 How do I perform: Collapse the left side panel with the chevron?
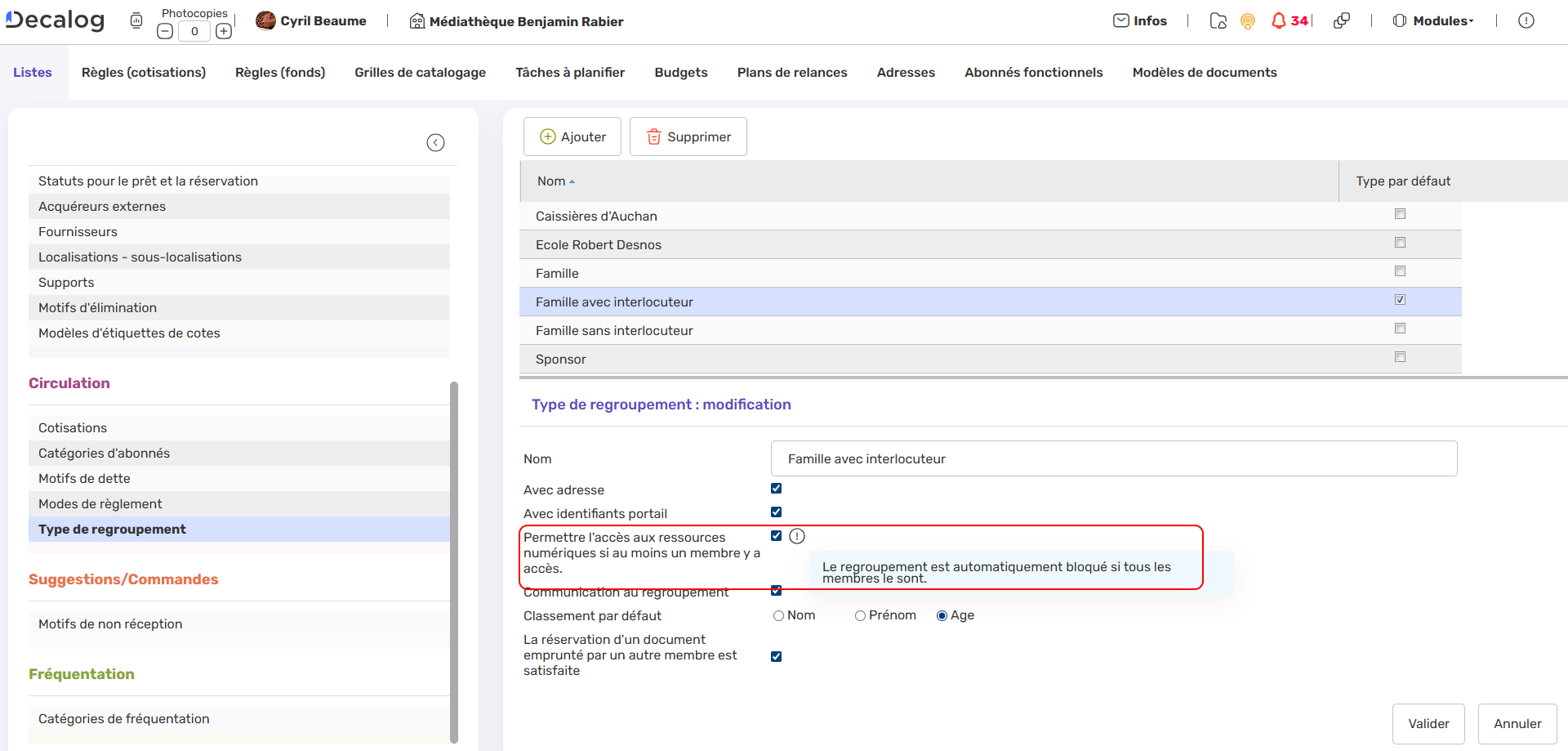tap(435, 142)
